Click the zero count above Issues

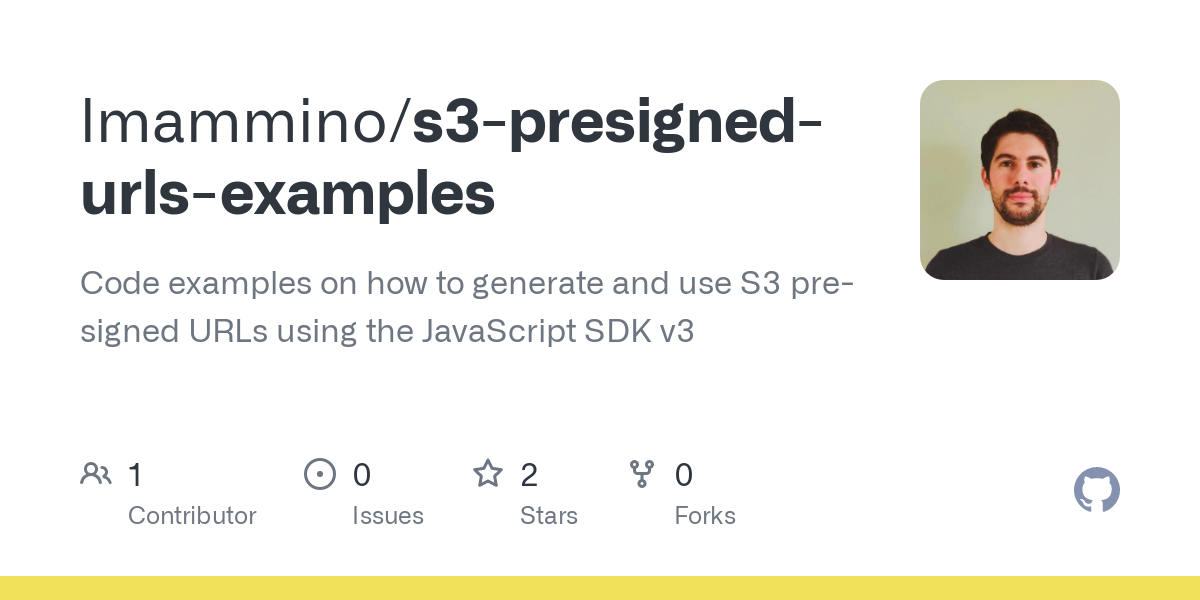(x=362, y=475)
